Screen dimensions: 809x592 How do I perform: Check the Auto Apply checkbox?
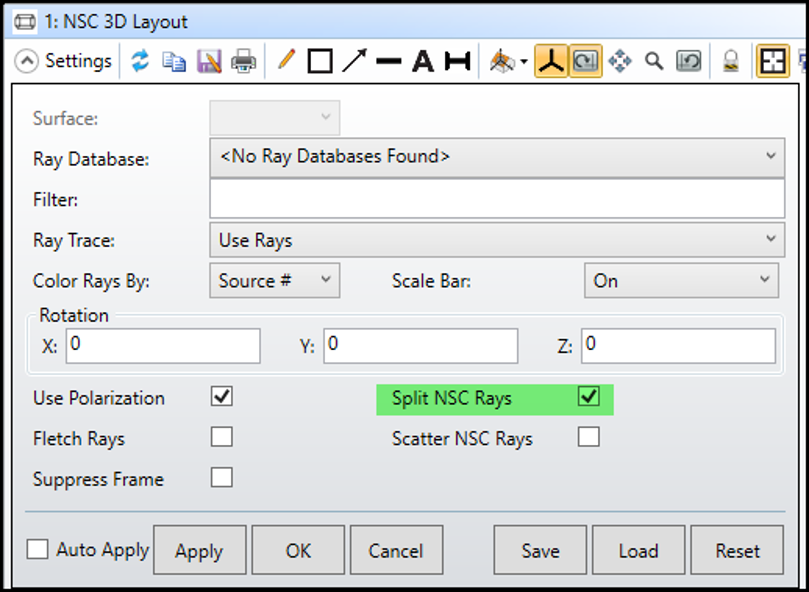pyautogui.click(x=37, y=549)
